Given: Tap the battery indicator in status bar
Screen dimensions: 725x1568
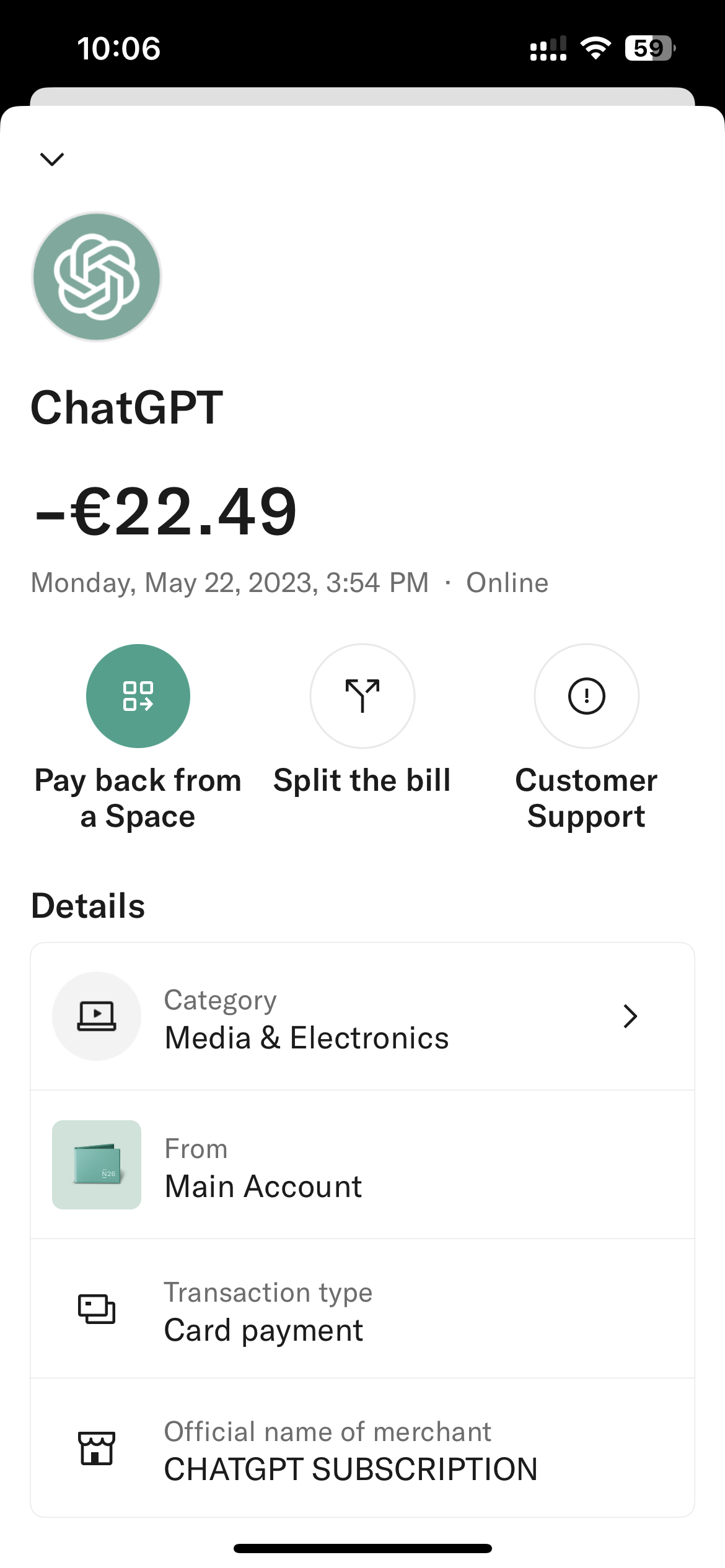Looking at the screenshot, I should [649, 48].
